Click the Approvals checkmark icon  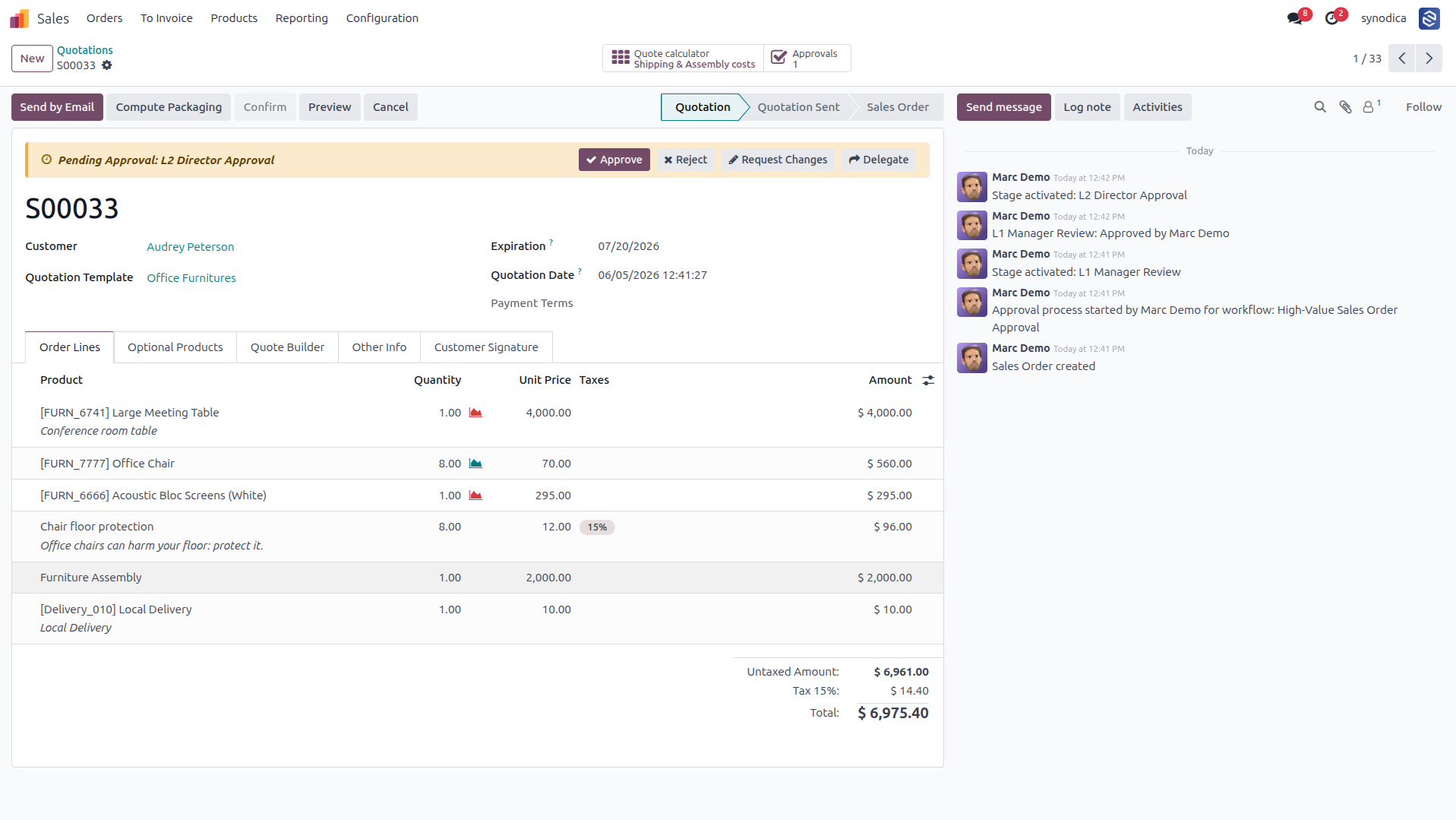(x=779, y=58)
